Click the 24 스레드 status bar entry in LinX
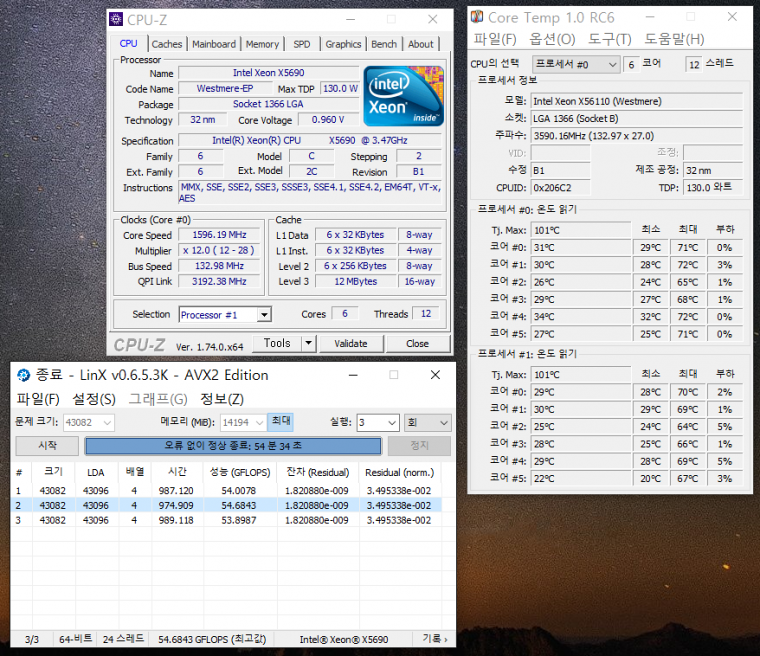Image resolution: width=760 pixels, height=656 pixels. click(x=123, y=639)
